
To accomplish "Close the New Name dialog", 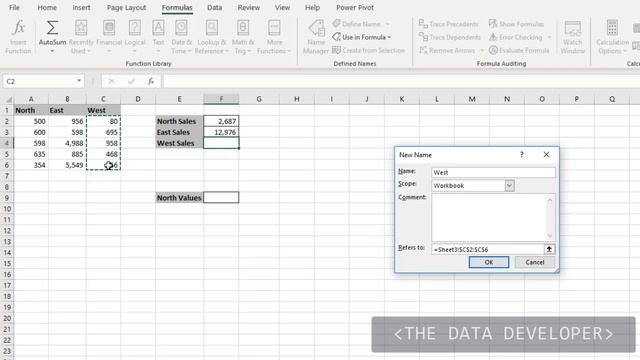I will (547, 155).
